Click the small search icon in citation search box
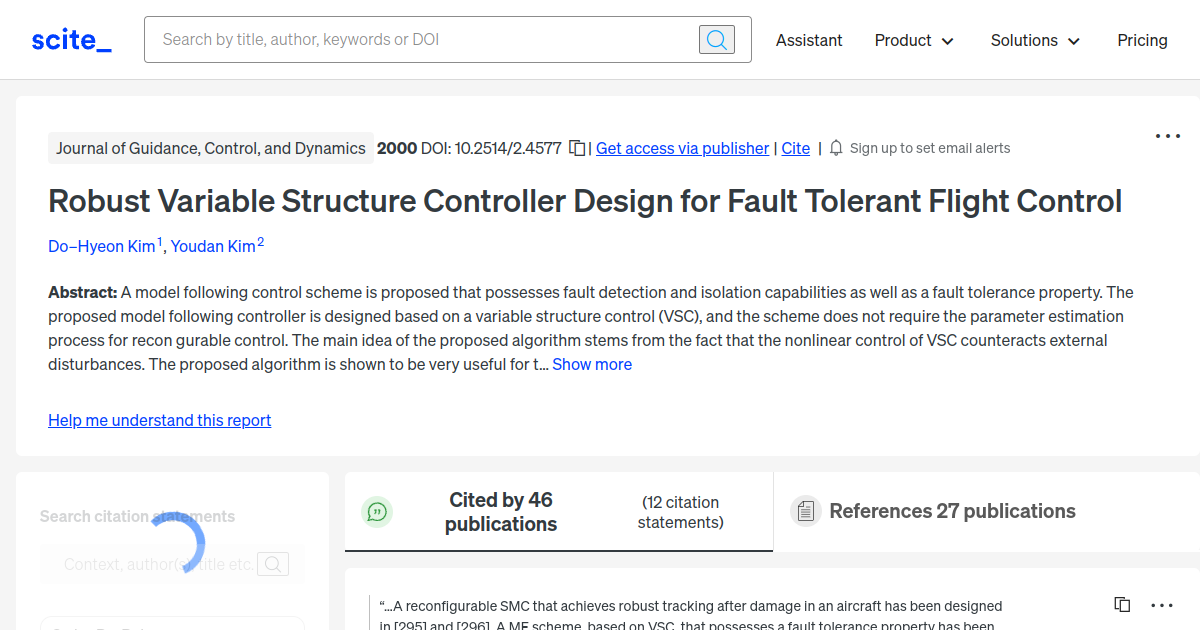Image resolution: width=1200 pixels, height=630 pixels. [x=273, y=563]
